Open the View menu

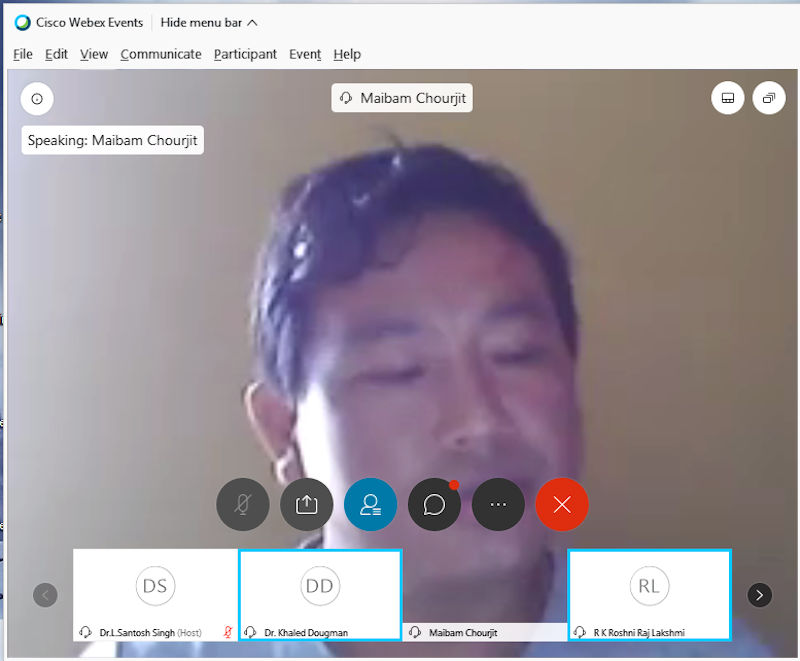coord(94,54)
